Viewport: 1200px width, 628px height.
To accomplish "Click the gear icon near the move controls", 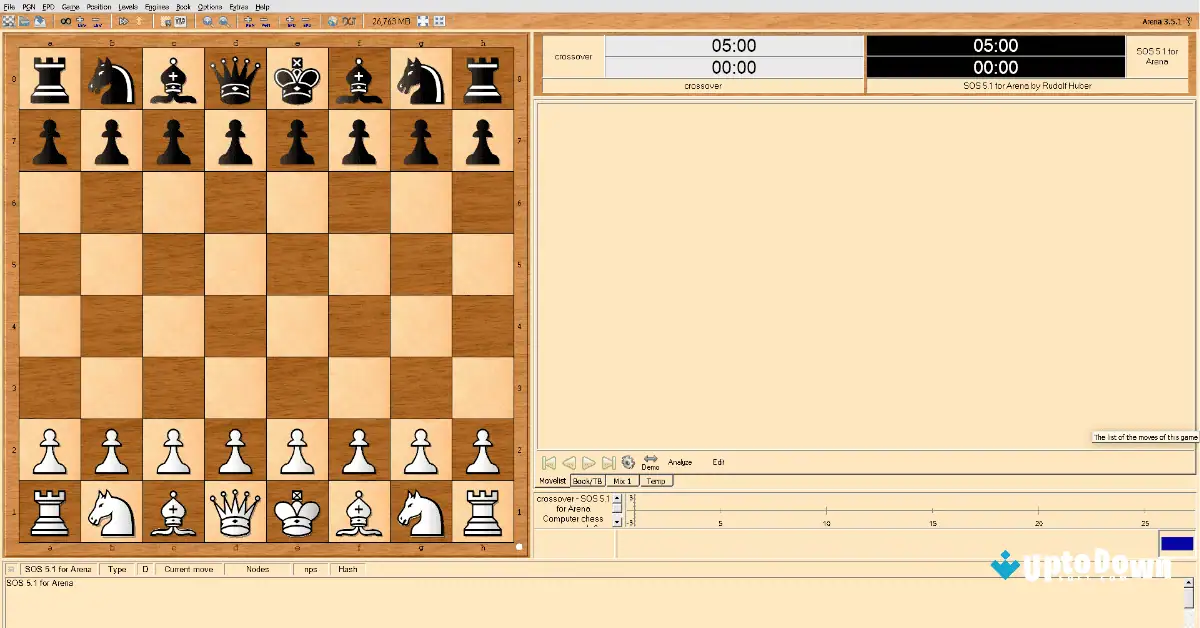I will 628,462.
